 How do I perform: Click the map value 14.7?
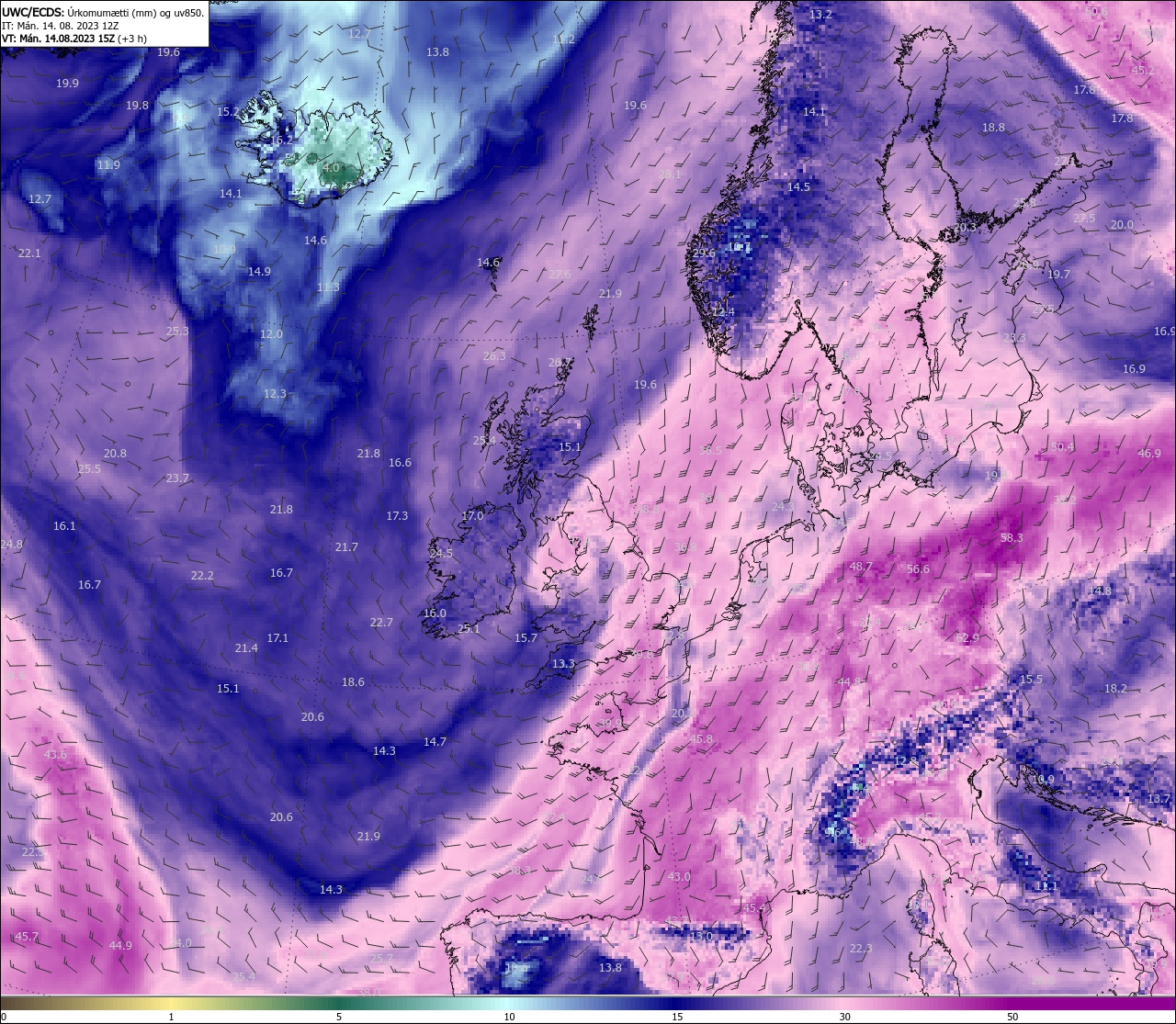click(x=435, y=742)
